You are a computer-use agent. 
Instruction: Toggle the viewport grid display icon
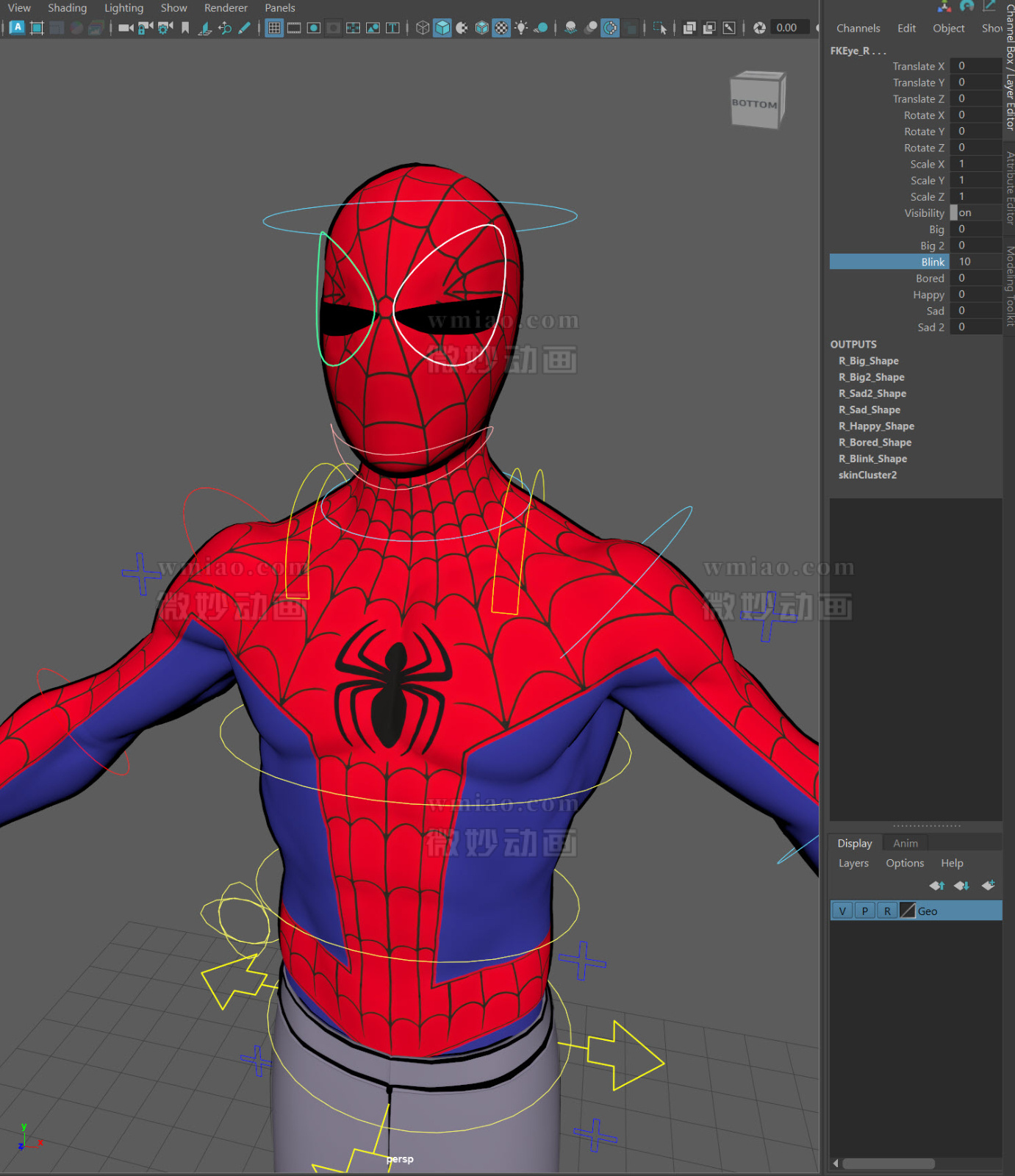[274, 28]
